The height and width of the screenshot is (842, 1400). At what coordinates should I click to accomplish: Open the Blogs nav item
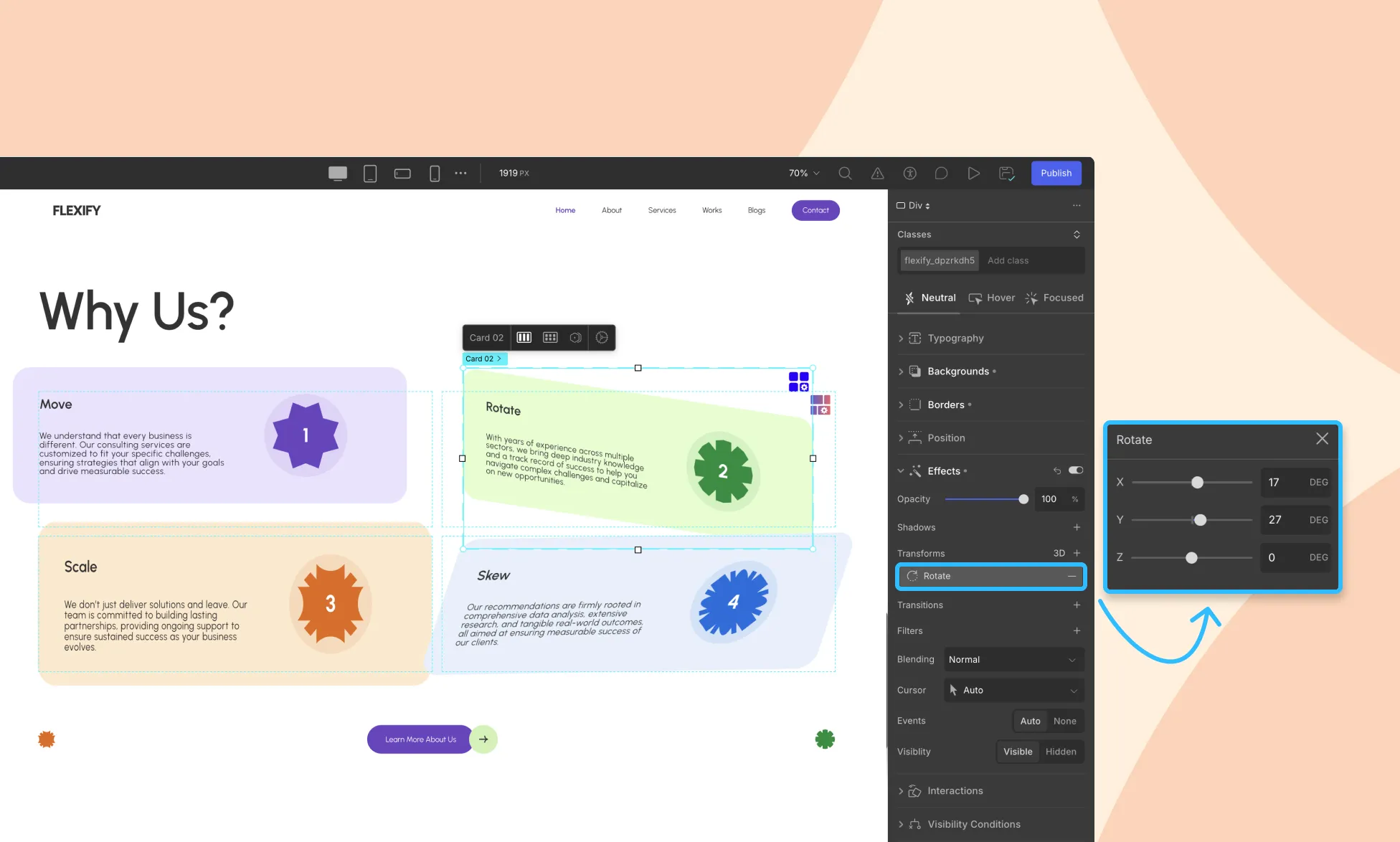click(757, 210)
